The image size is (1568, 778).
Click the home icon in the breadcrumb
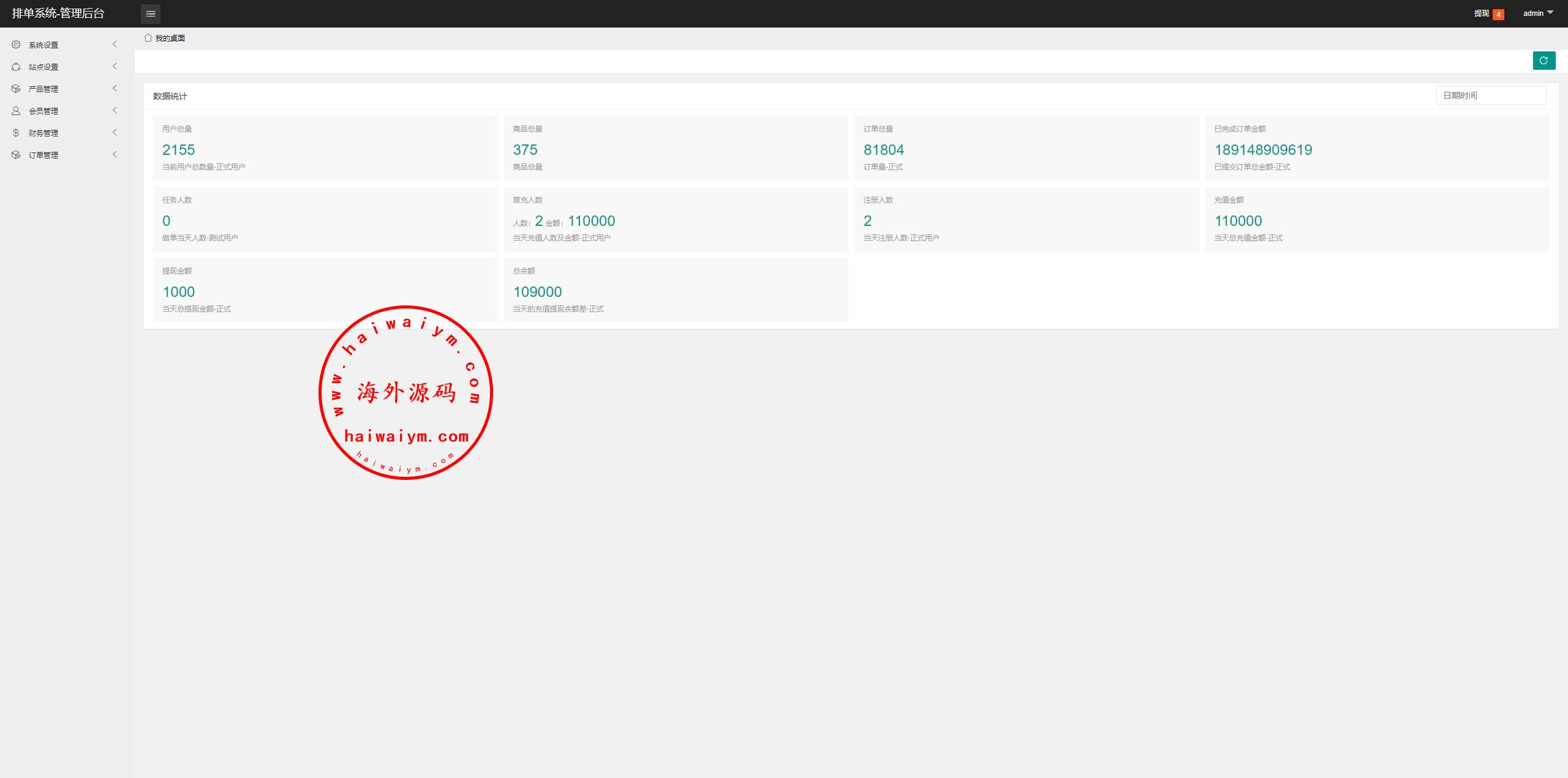click(148, 38)
